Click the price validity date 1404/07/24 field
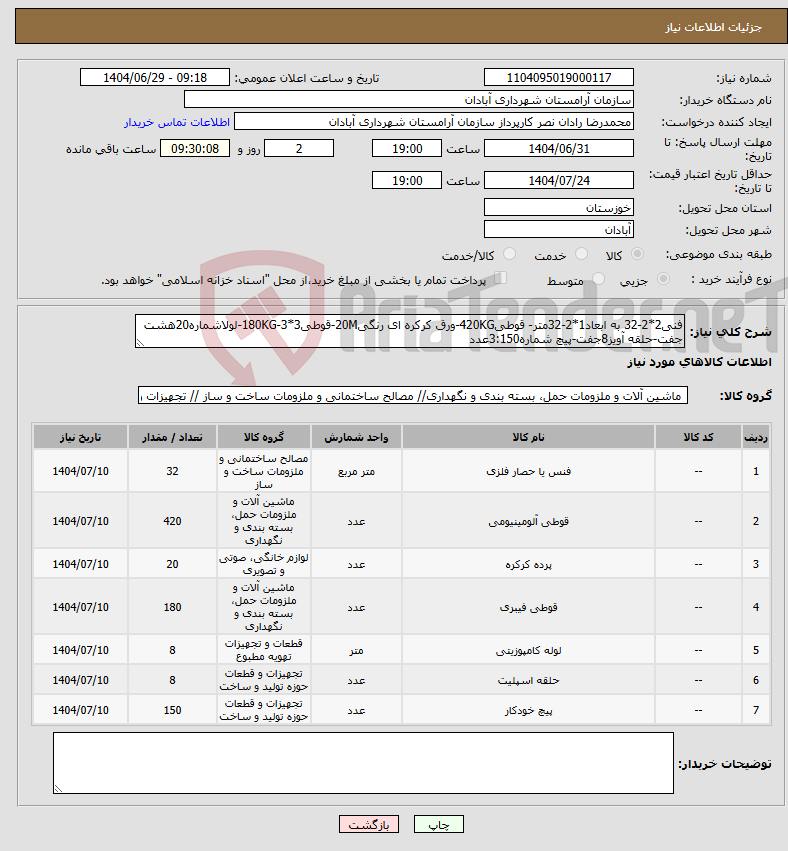The image size is (788, 851). coord(558,180)
